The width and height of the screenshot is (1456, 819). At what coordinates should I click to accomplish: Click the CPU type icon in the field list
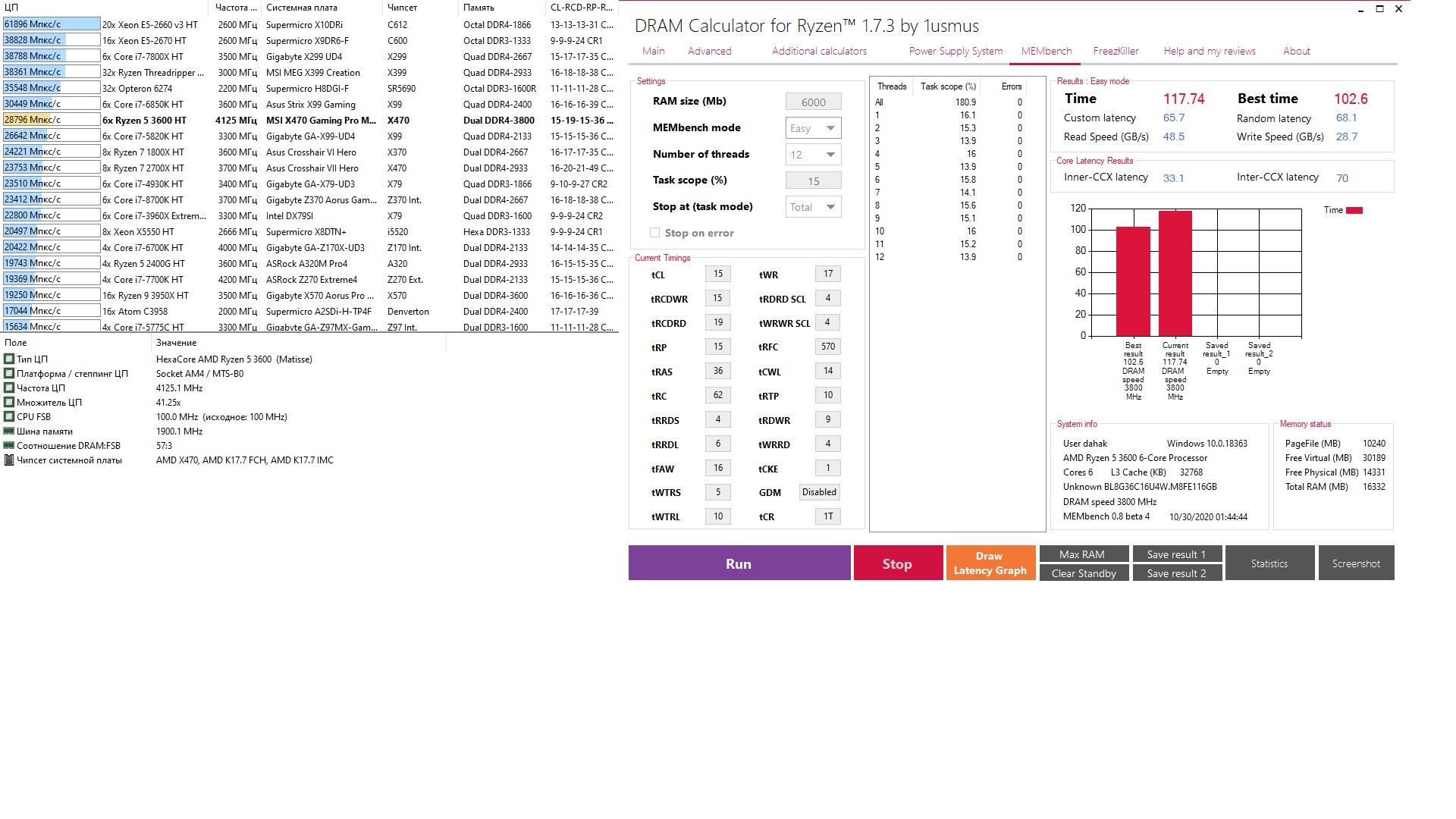point(9,359)
